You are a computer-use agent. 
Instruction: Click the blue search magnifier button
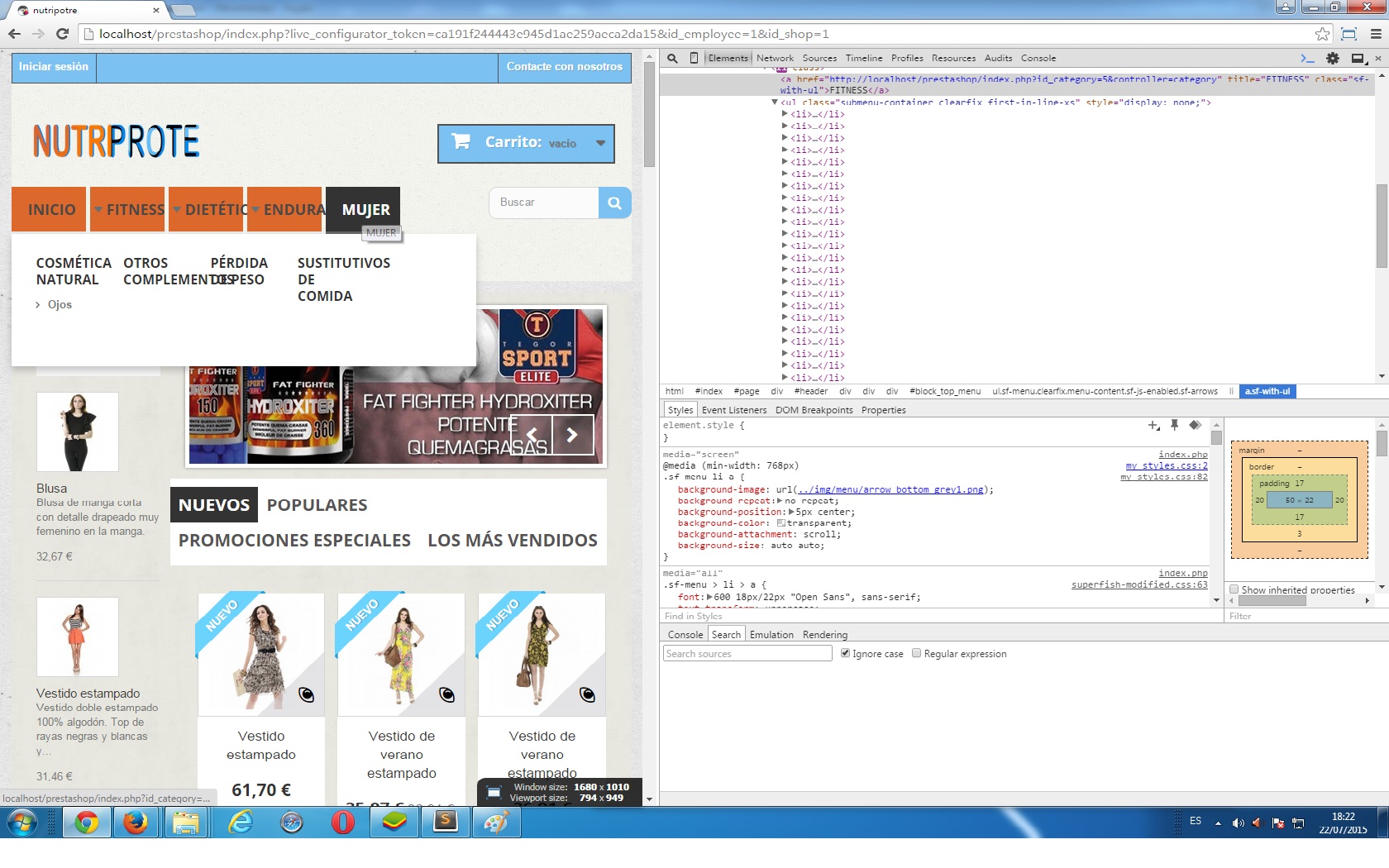pyautogui.click(x=614, y=203)
